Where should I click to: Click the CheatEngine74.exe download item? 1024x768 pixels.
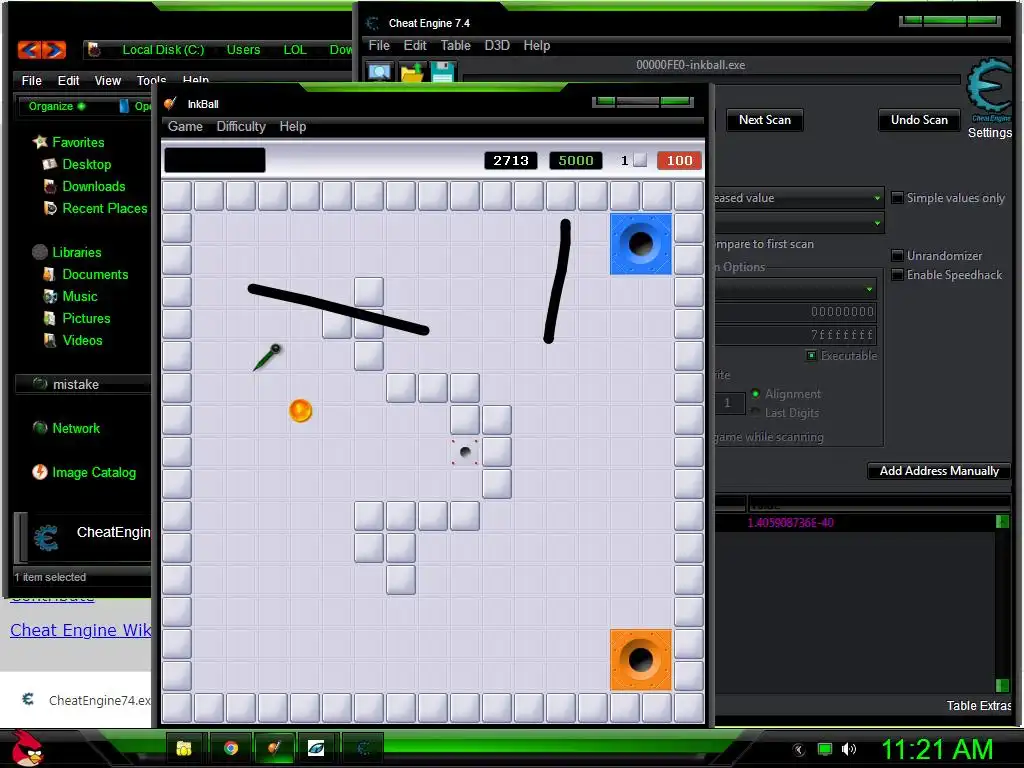(86, 700)
